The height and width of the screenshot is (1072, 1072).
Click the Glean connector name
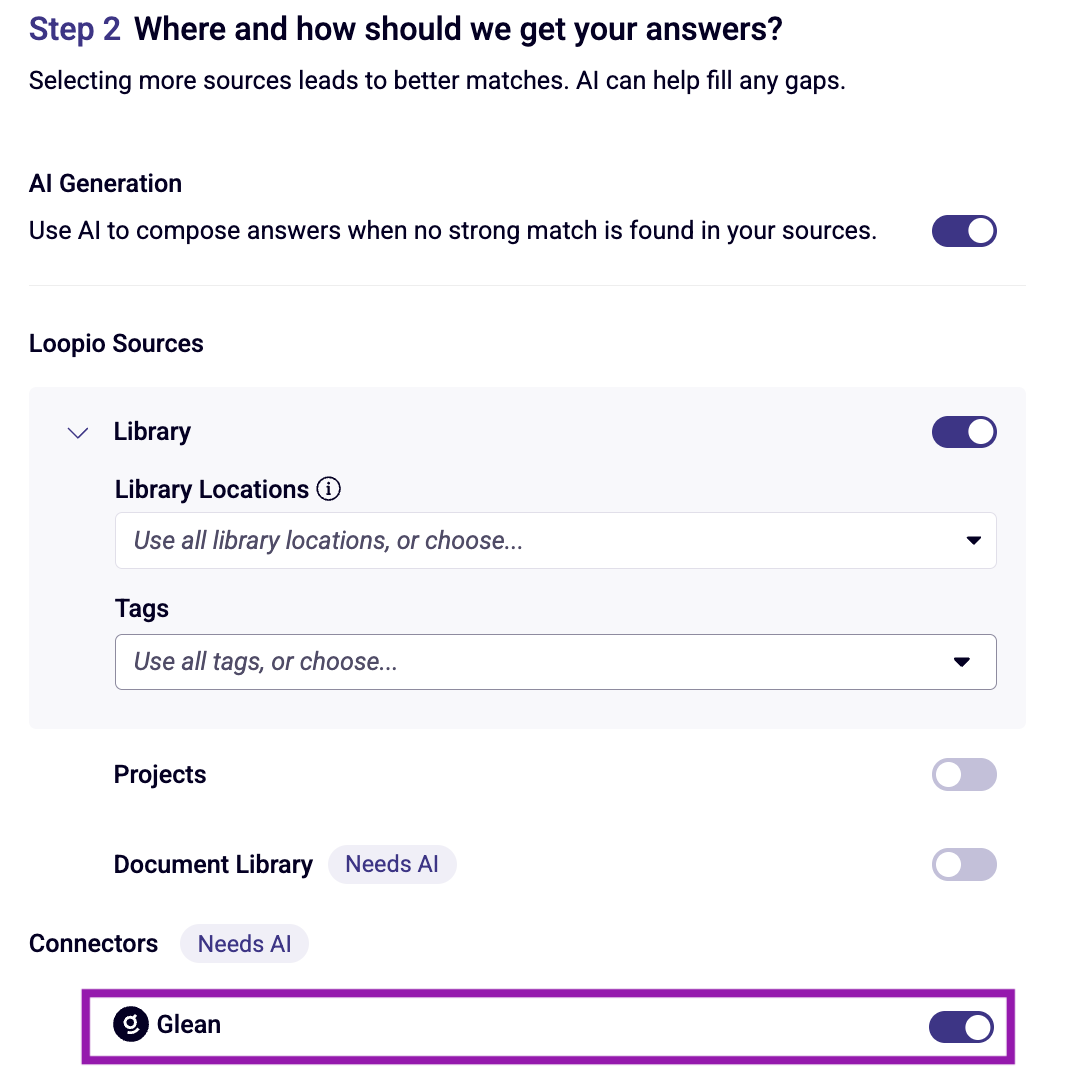click(189, 1024)
